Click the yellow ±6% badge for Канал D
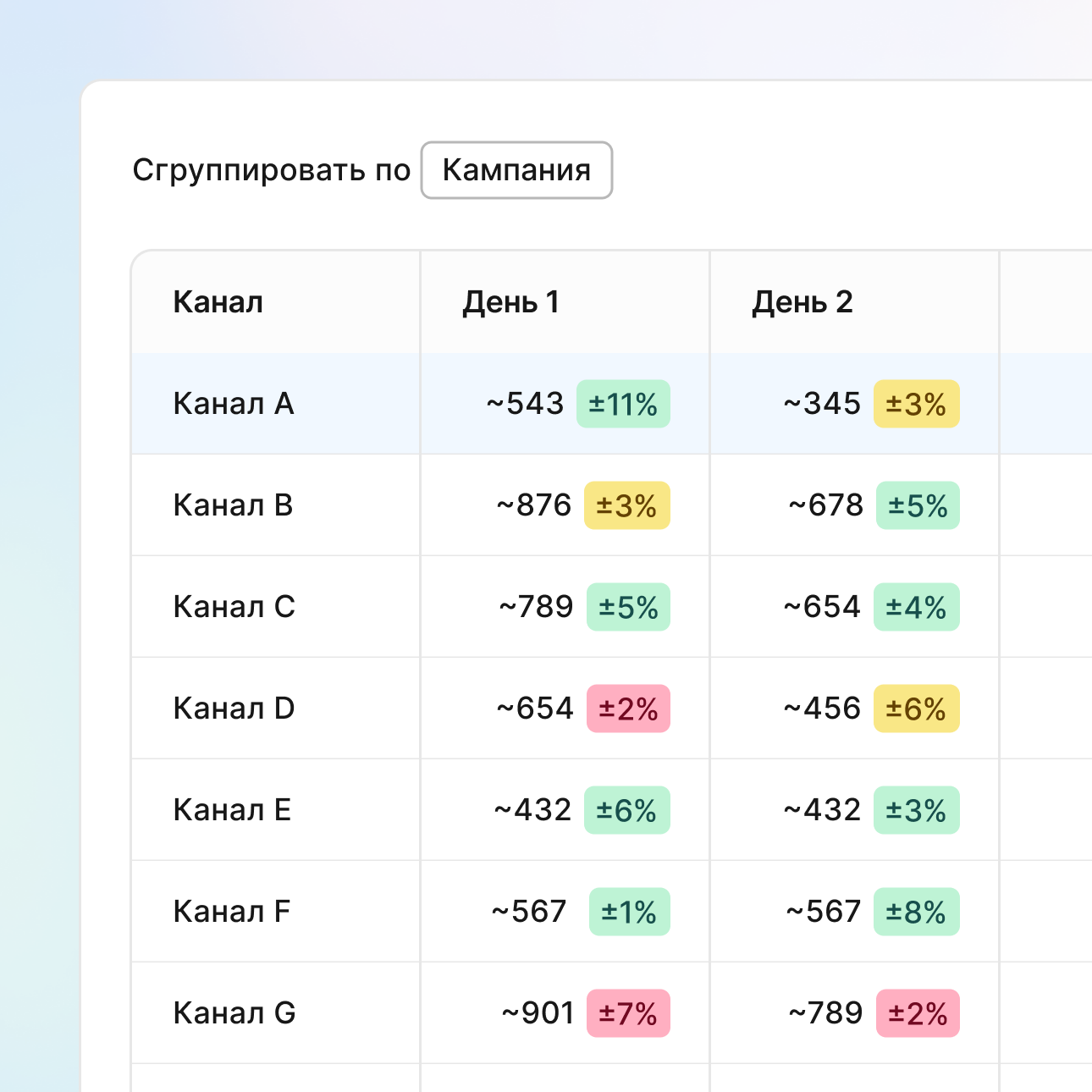The width and height of the screenshot is (1092, 1092). pos(916,709)
